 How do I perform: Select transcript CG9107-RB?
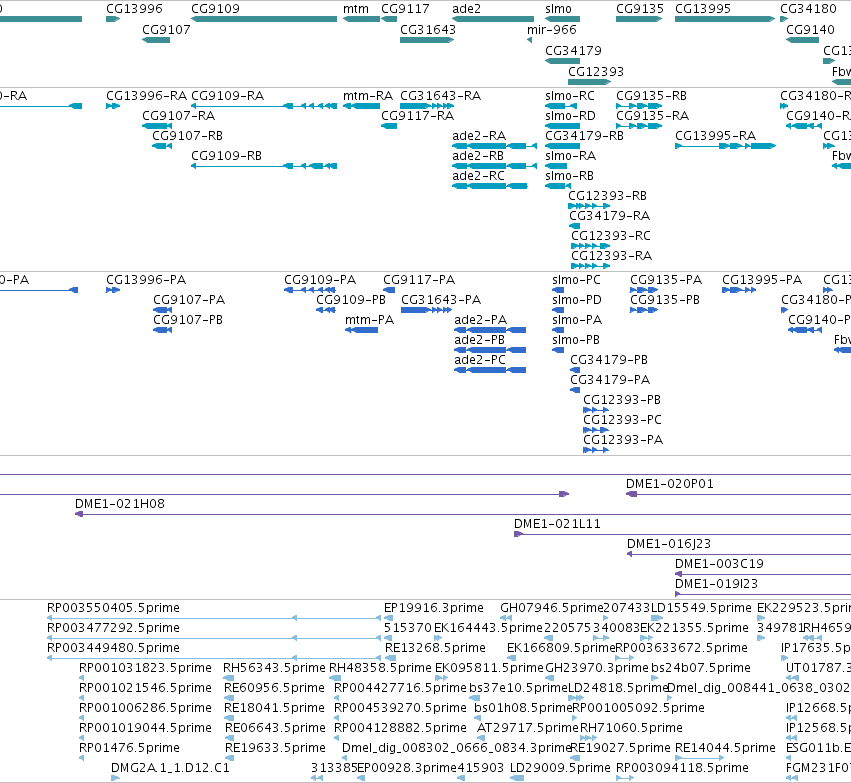pyautogui.click(x=162, y=146)
